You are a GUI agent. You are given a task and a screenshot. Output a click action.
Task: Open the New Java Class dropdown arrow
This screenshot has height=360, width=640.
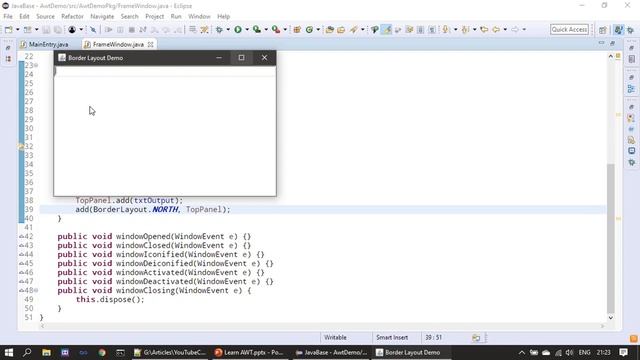point(318,29)
